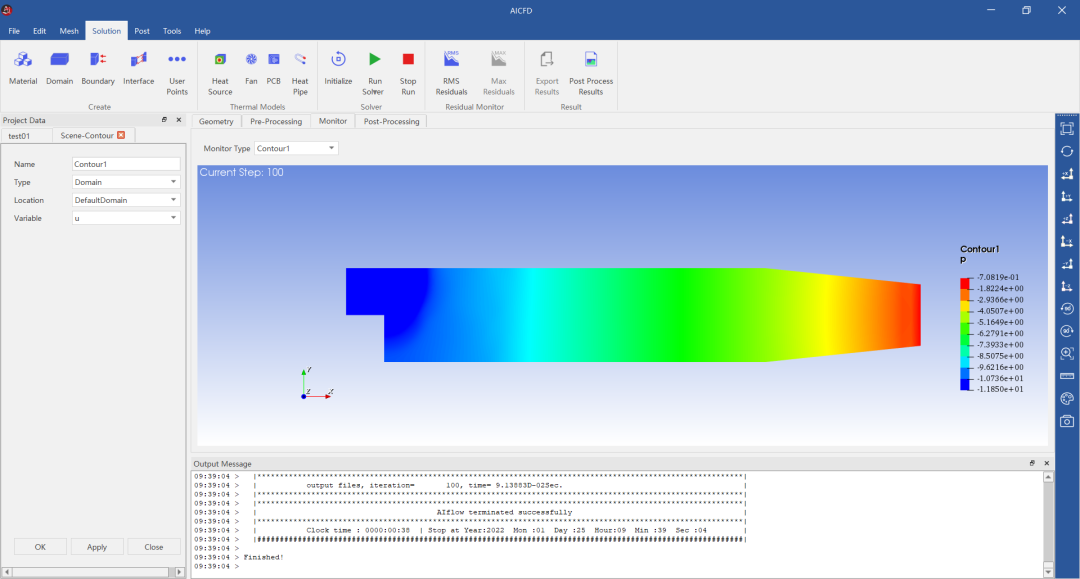Open User Points tool
This screenshot has height=579, width=1080.
177,73
